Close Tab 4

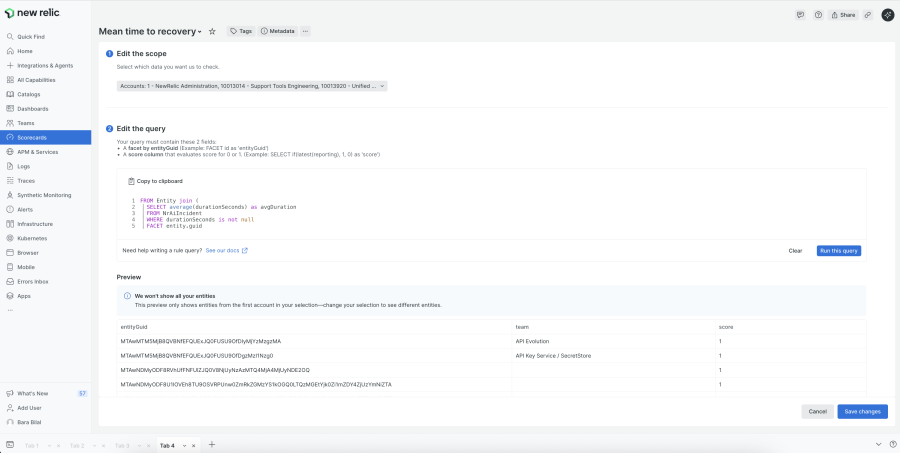click(193, 446)
